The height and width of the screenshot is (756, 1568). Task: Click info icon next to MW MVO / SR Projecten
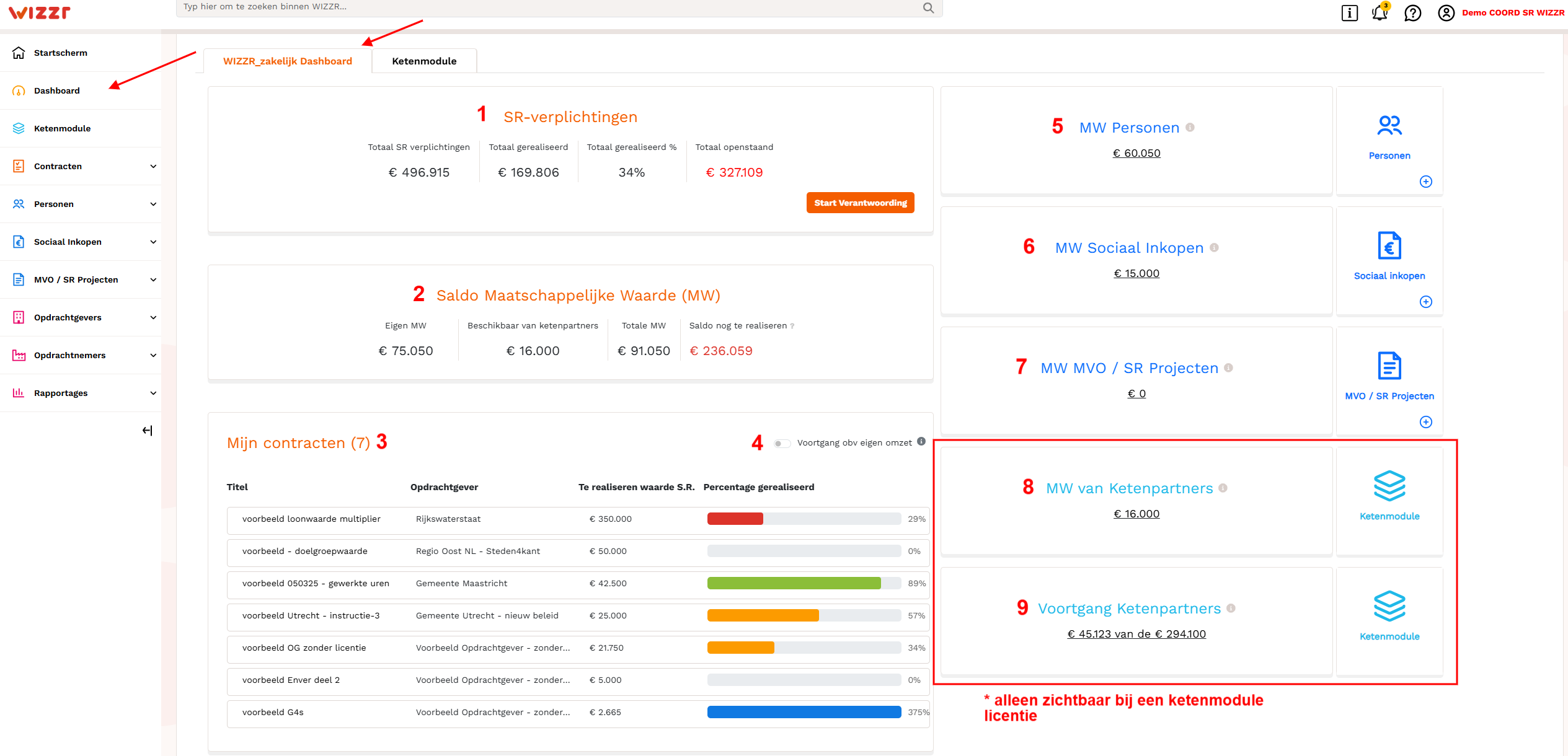(x=1228, y=367)
